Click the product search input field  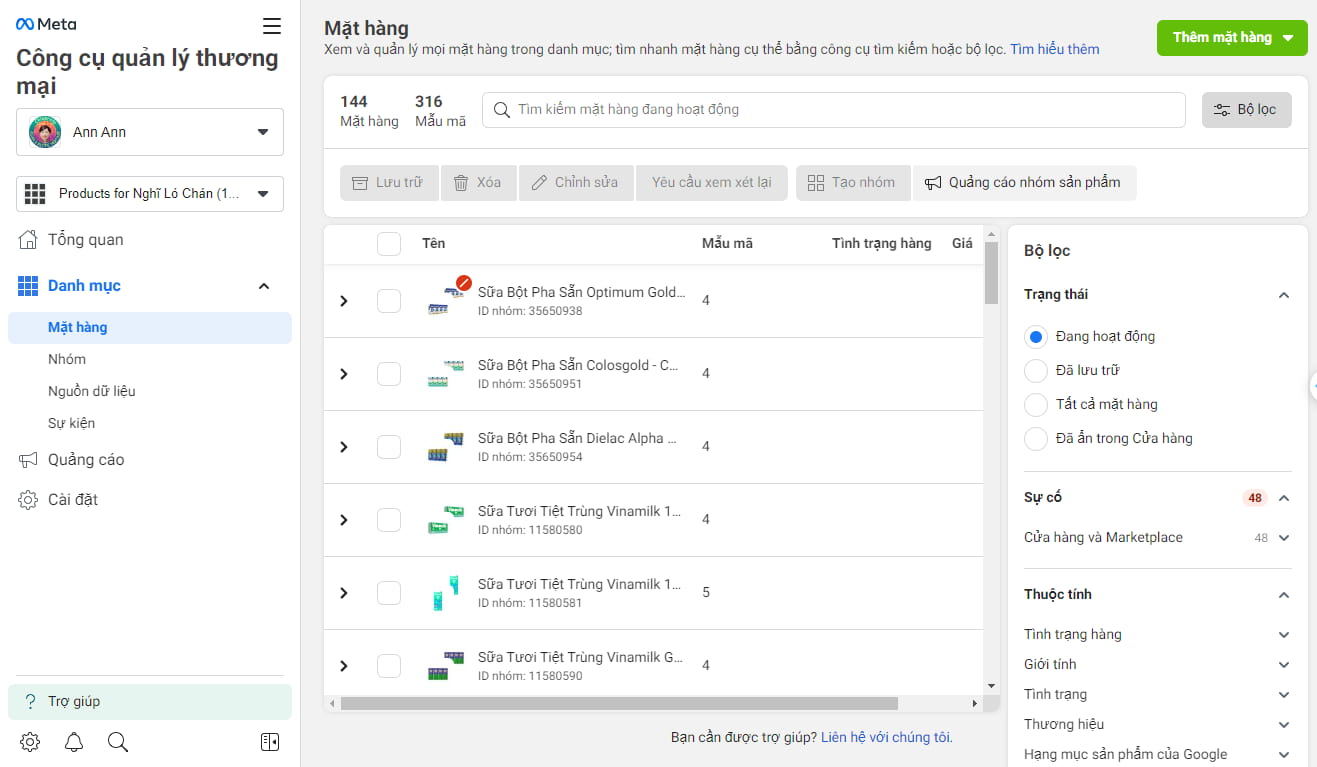(834, 110)
